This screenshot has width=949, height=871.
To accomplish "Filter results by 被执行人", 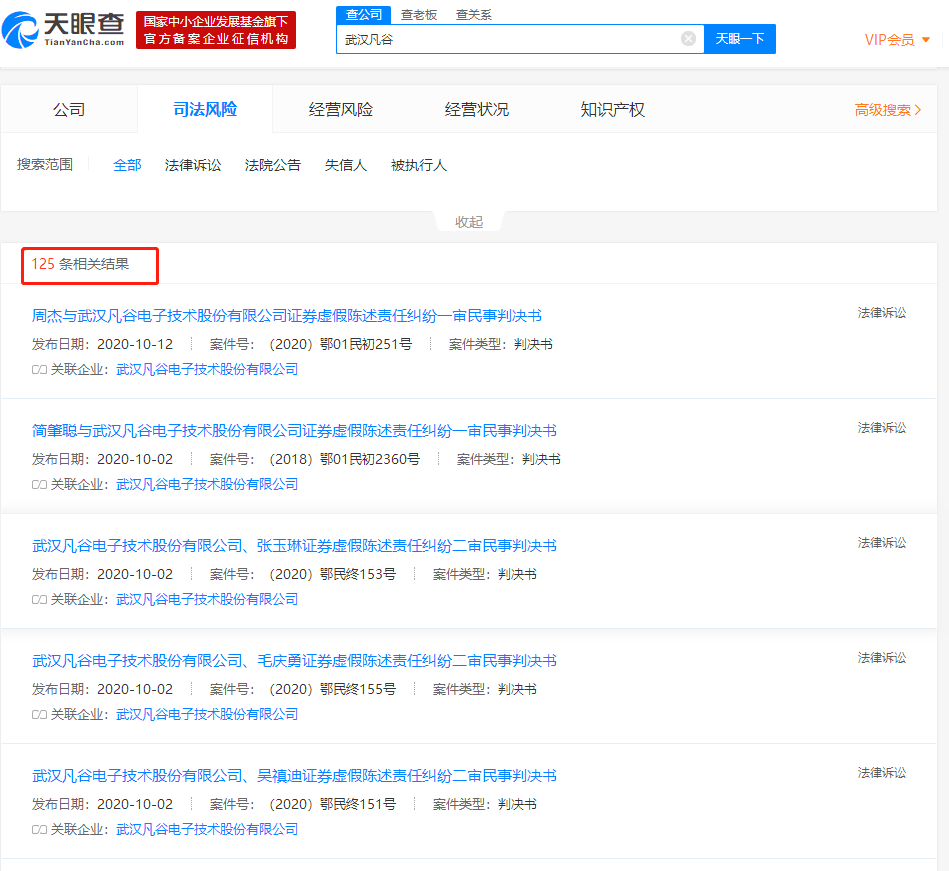I will tap(419, 165).
